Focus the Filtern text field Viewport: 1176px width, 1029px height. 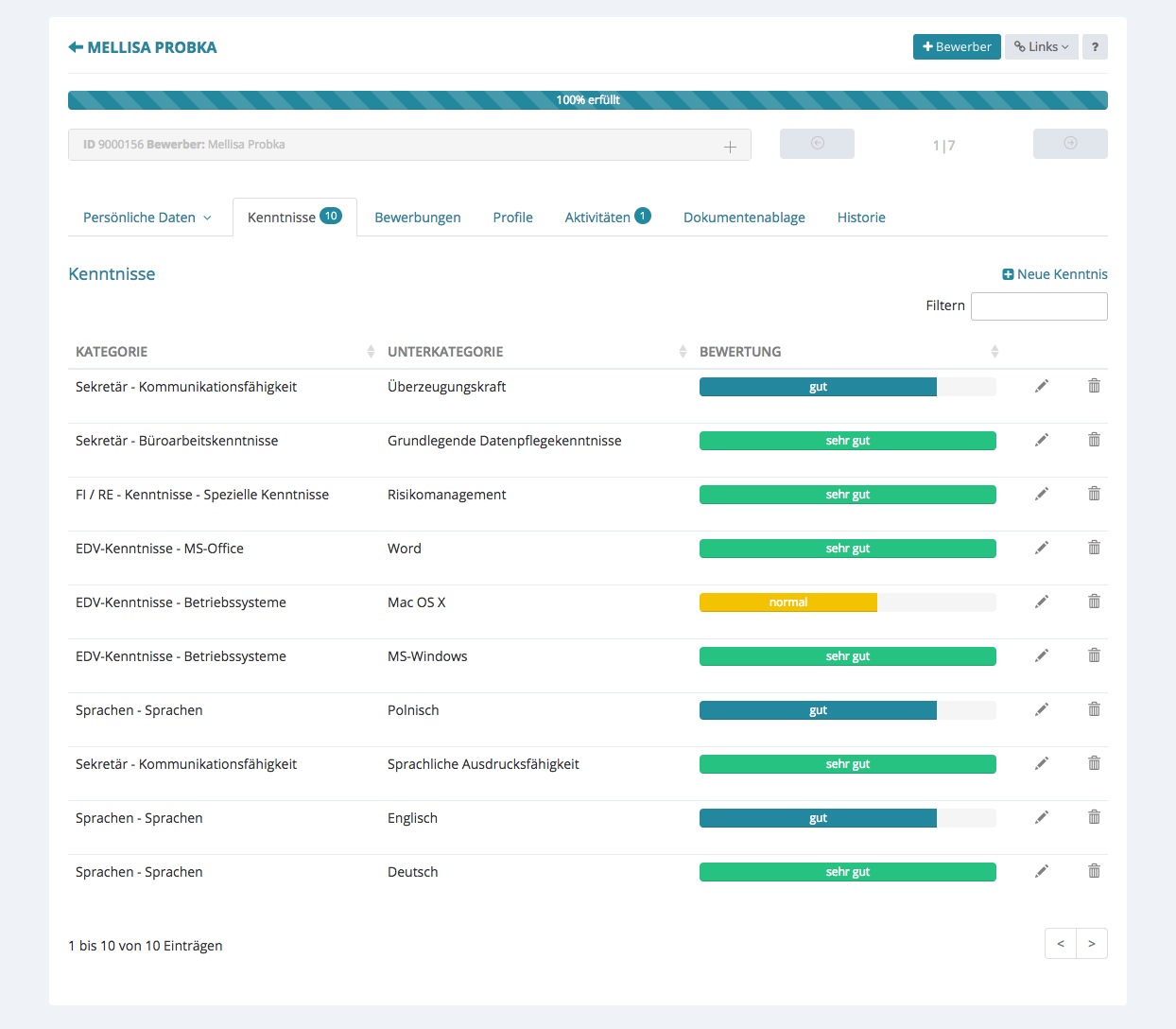pos(1038,306)
